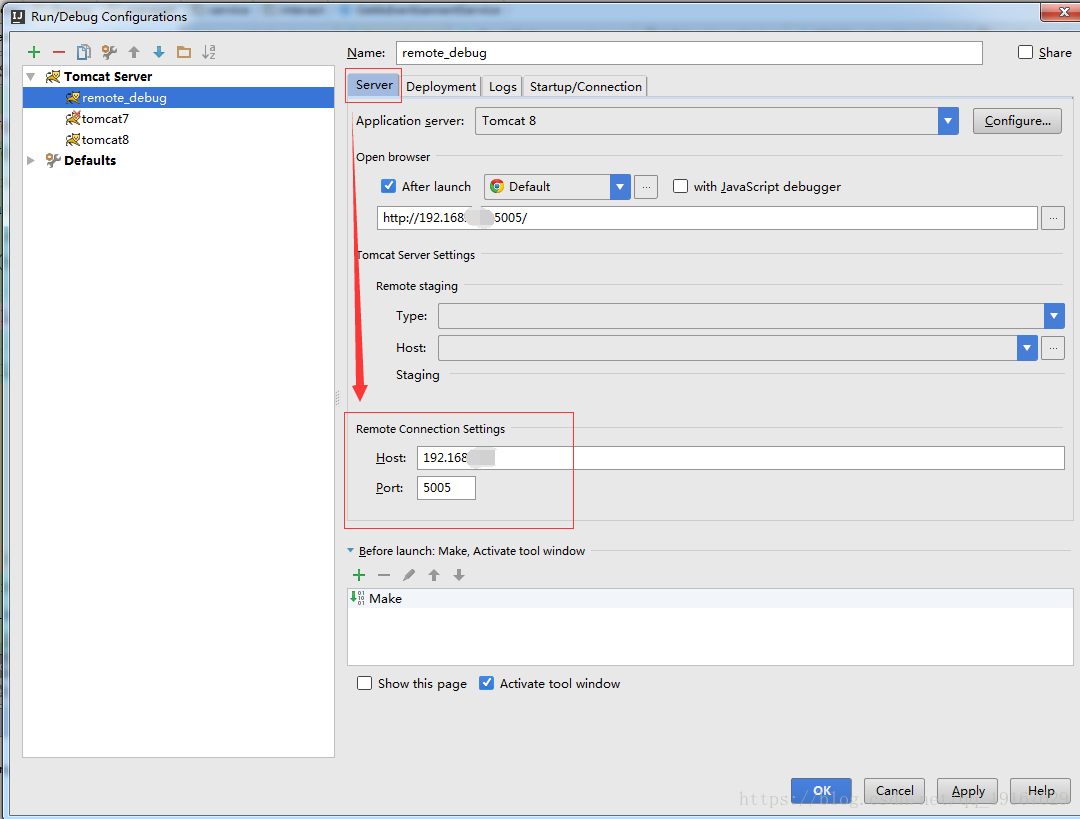Confirm with the OK button
This screenshot has width=1080, height=819.
822,791
